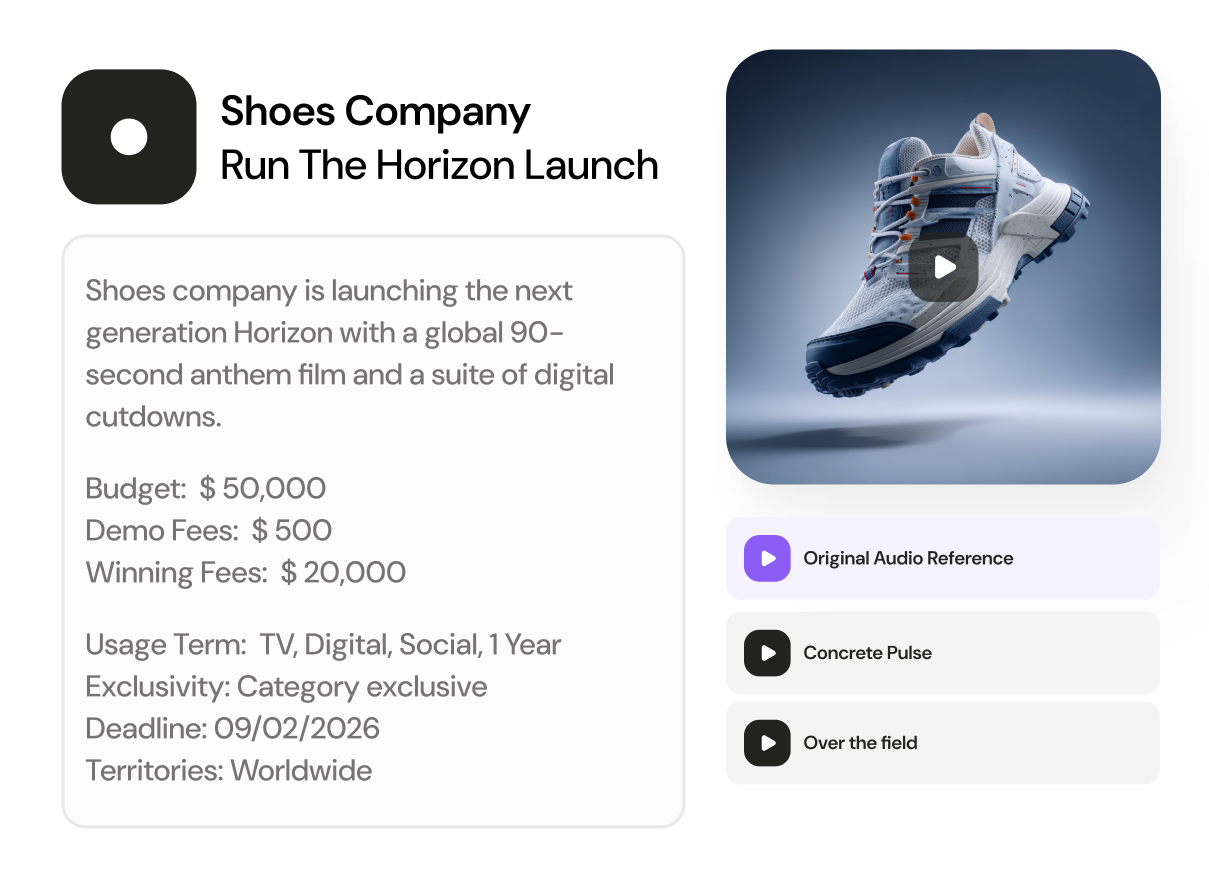Play the sneaker video preview

(943, 267)
